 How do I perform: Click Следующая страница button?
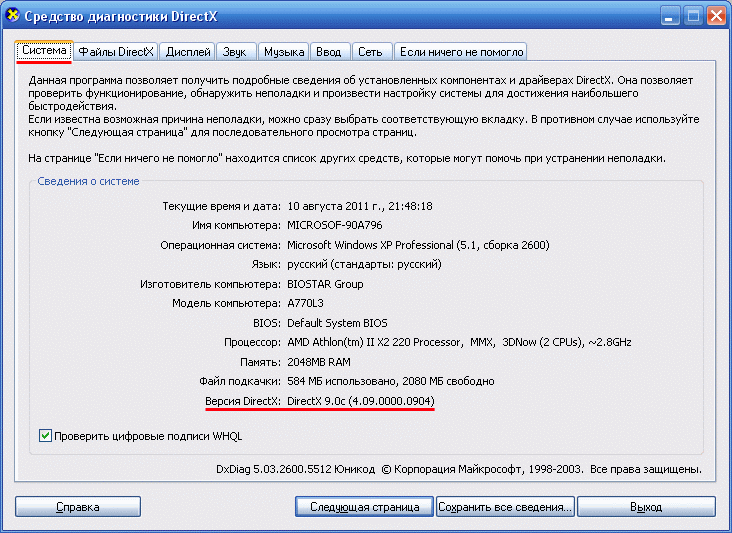pyautogui.click(x=364, y=507)
